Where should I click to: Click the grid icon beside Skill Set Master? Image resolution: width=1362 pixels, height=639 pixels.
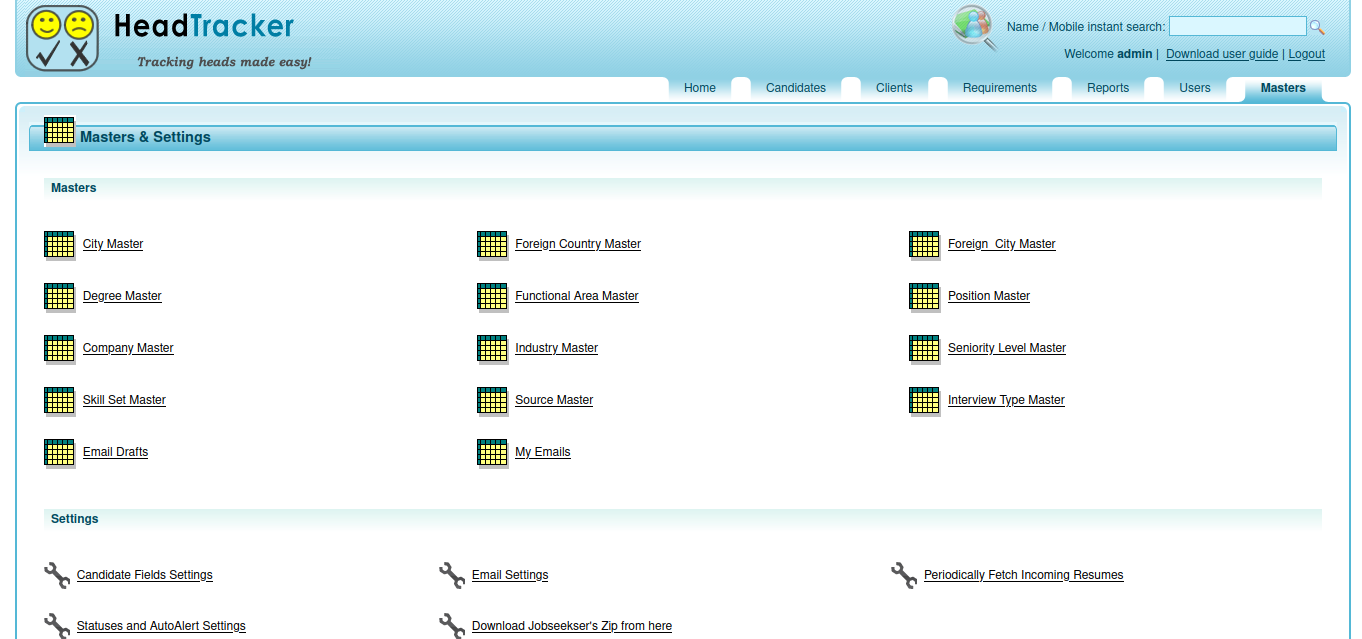(60, 401)
